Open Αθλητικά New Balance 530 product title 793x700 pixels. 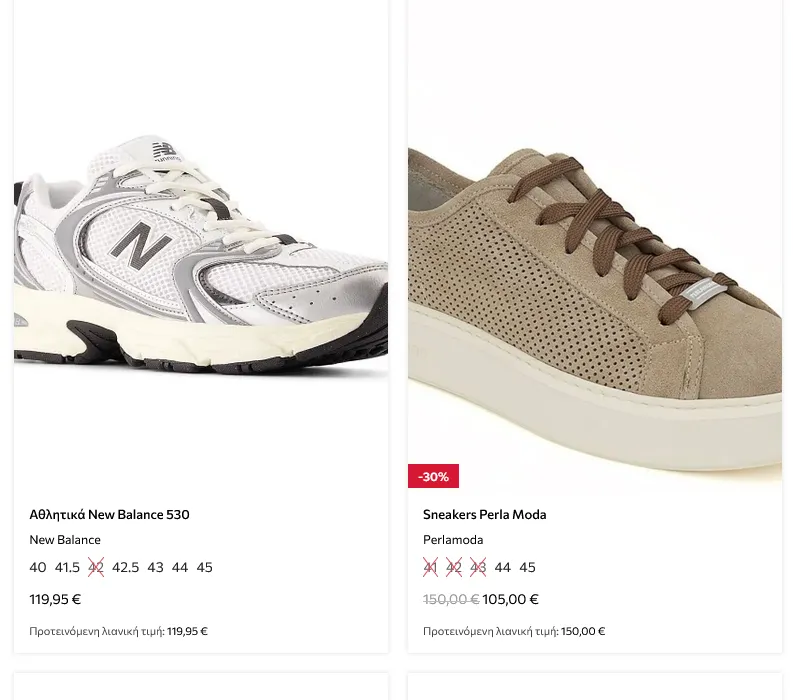tap(109, 514)
